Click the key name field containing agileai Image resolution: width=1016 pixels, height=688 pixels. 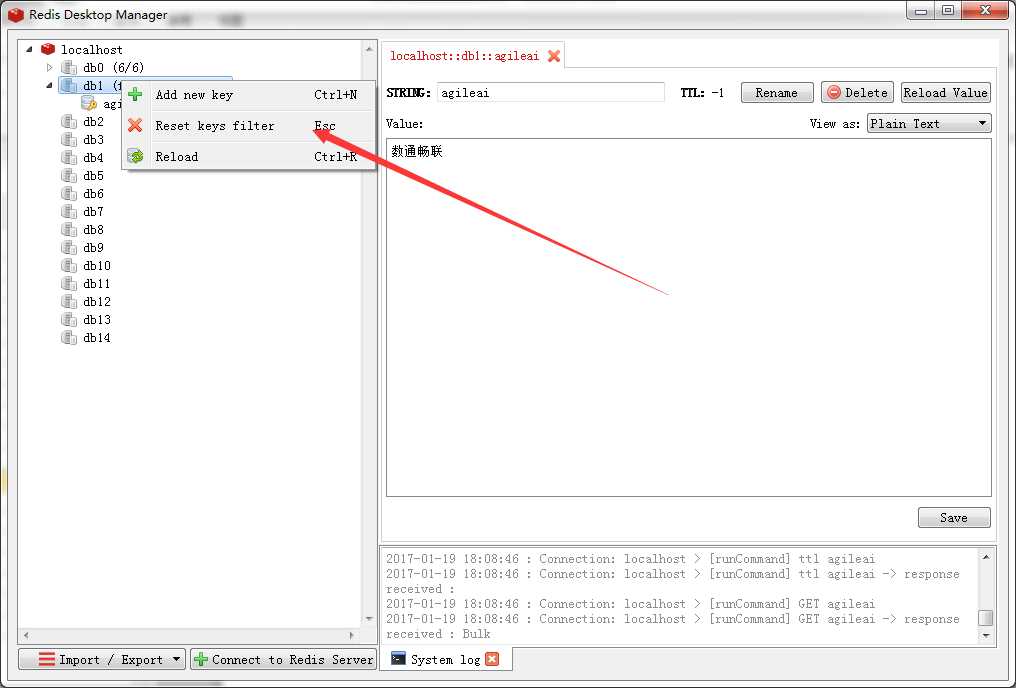(551, 93)
